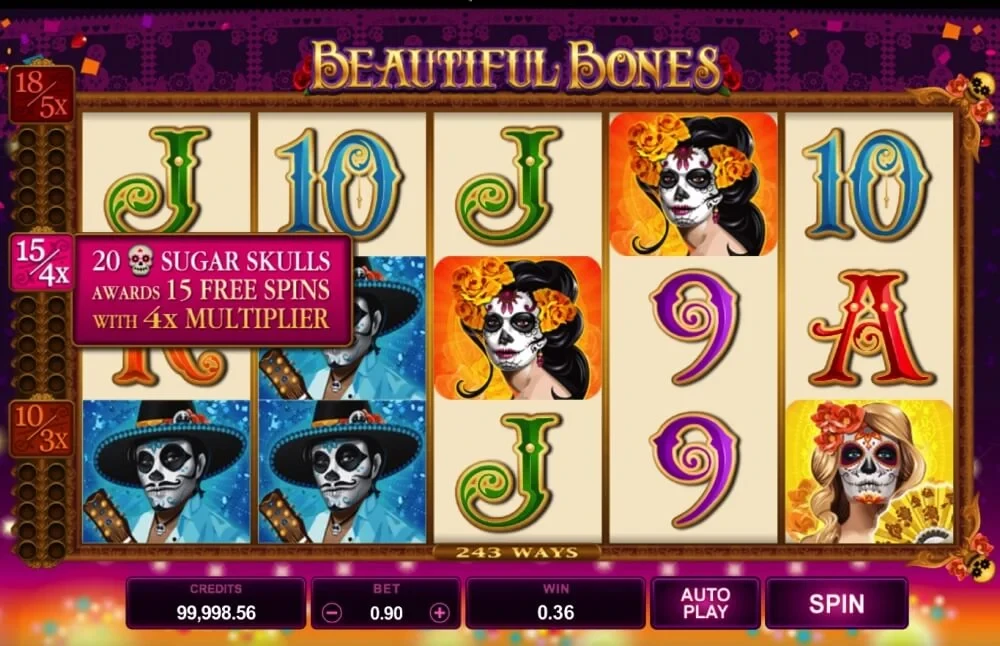This screenshot has width=1000, height=646.
Task: Click the credits balance display
Action: pyautogui.click(x=216, y=603)
